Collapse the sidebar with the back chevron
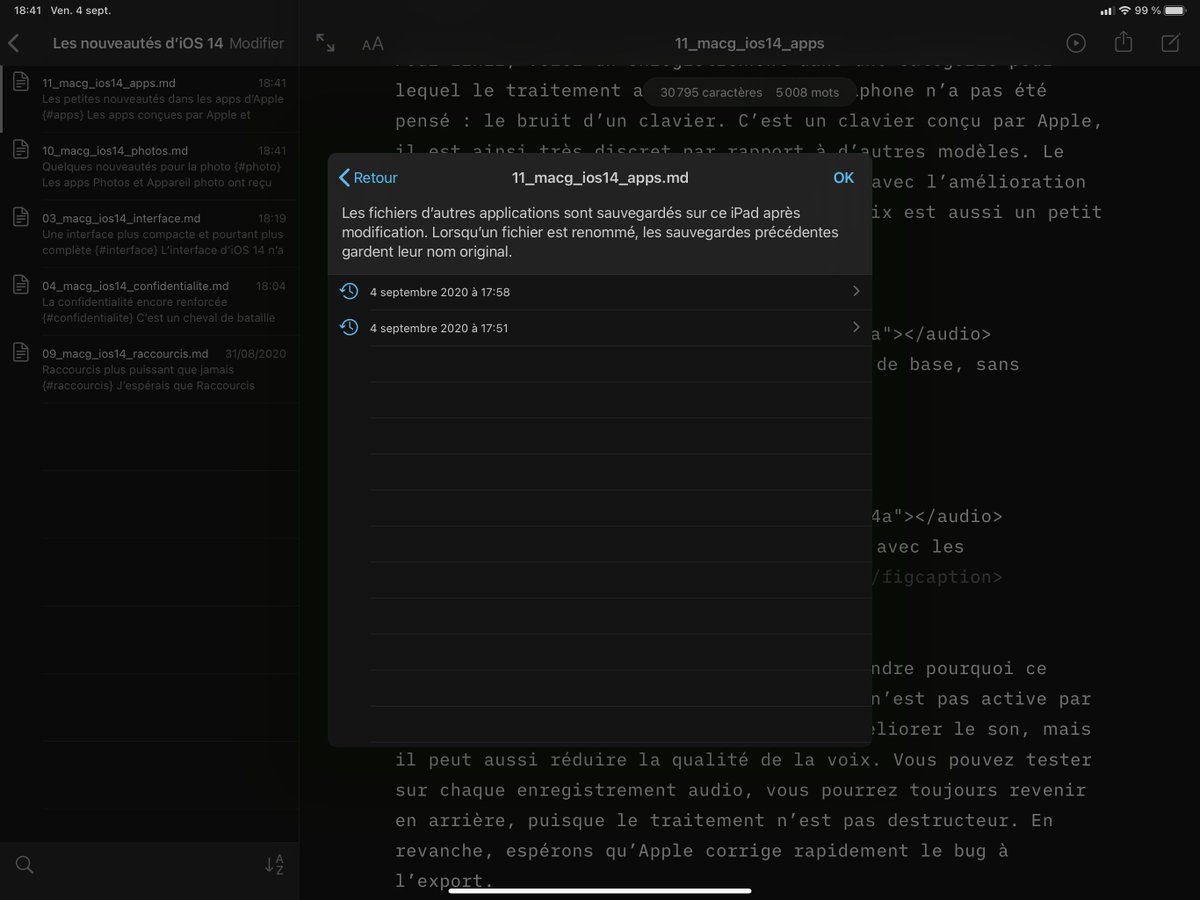Image resolution: width=1200 pixels, height=900 pixels. click(14, 43)
